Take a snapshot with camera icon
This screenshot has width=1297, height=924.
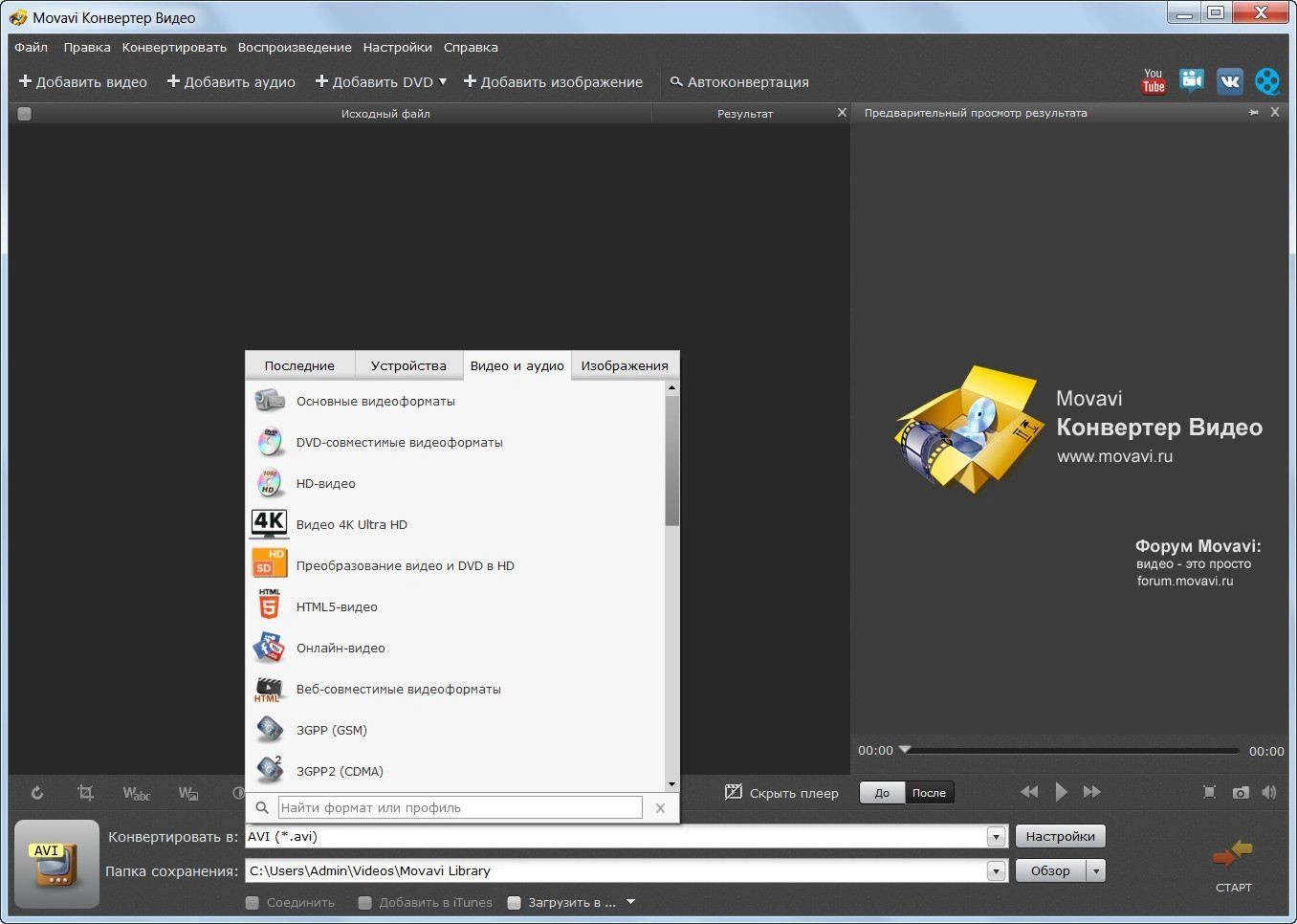[1241, 792]
